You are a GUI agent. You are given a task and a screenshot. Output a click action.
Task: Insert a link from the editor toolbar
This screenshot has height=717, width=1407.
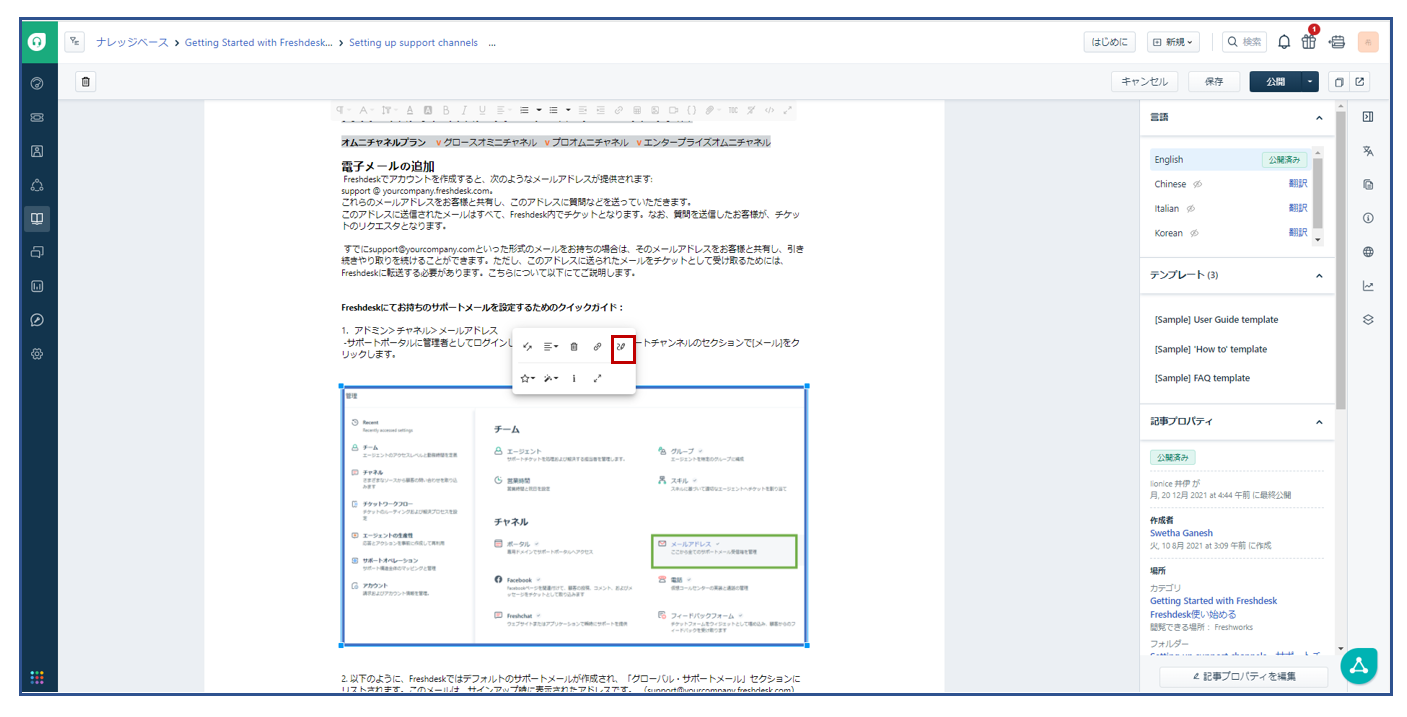click(619, 110)
